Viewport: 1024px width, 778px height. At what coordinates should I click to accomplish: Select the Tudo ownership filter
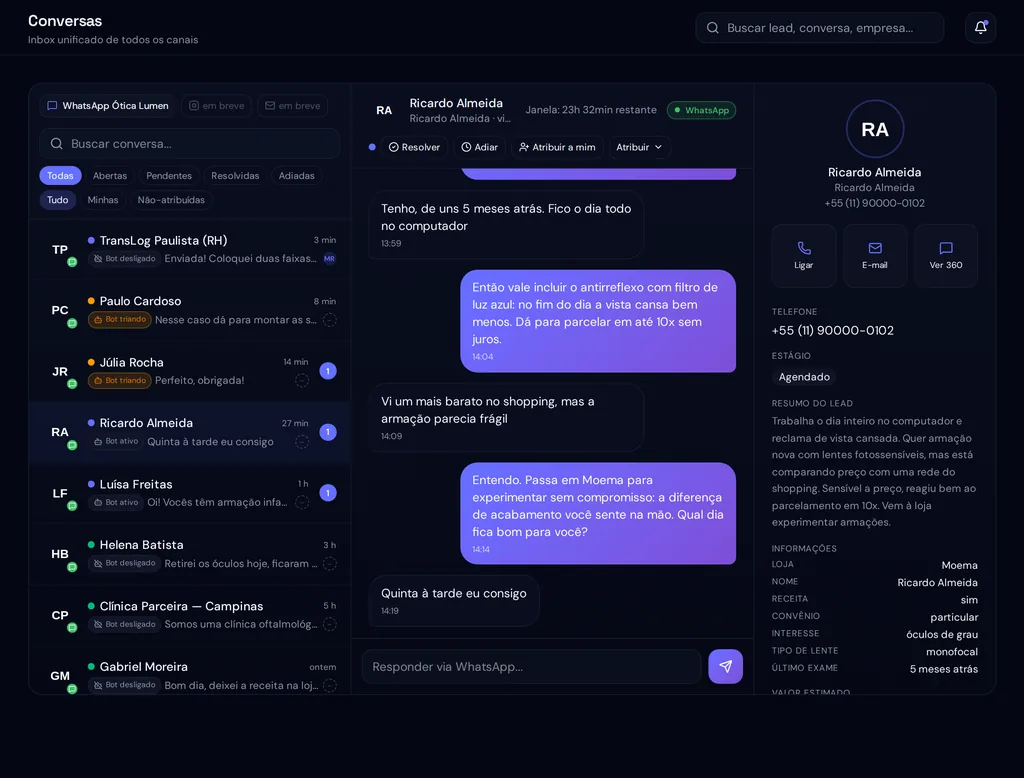57,200
